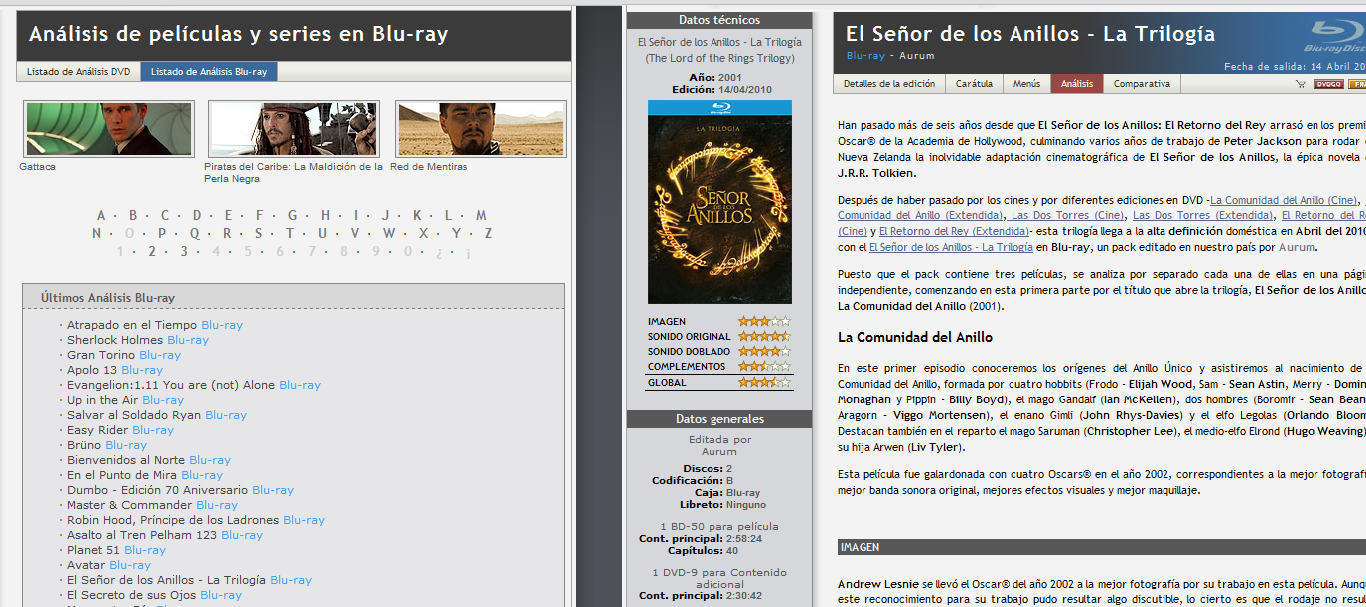The width and height of the screenshot is (1366, 607).
Task: Filter reviews by letter A
Action: pyautogui.click(x=101, y=216)
